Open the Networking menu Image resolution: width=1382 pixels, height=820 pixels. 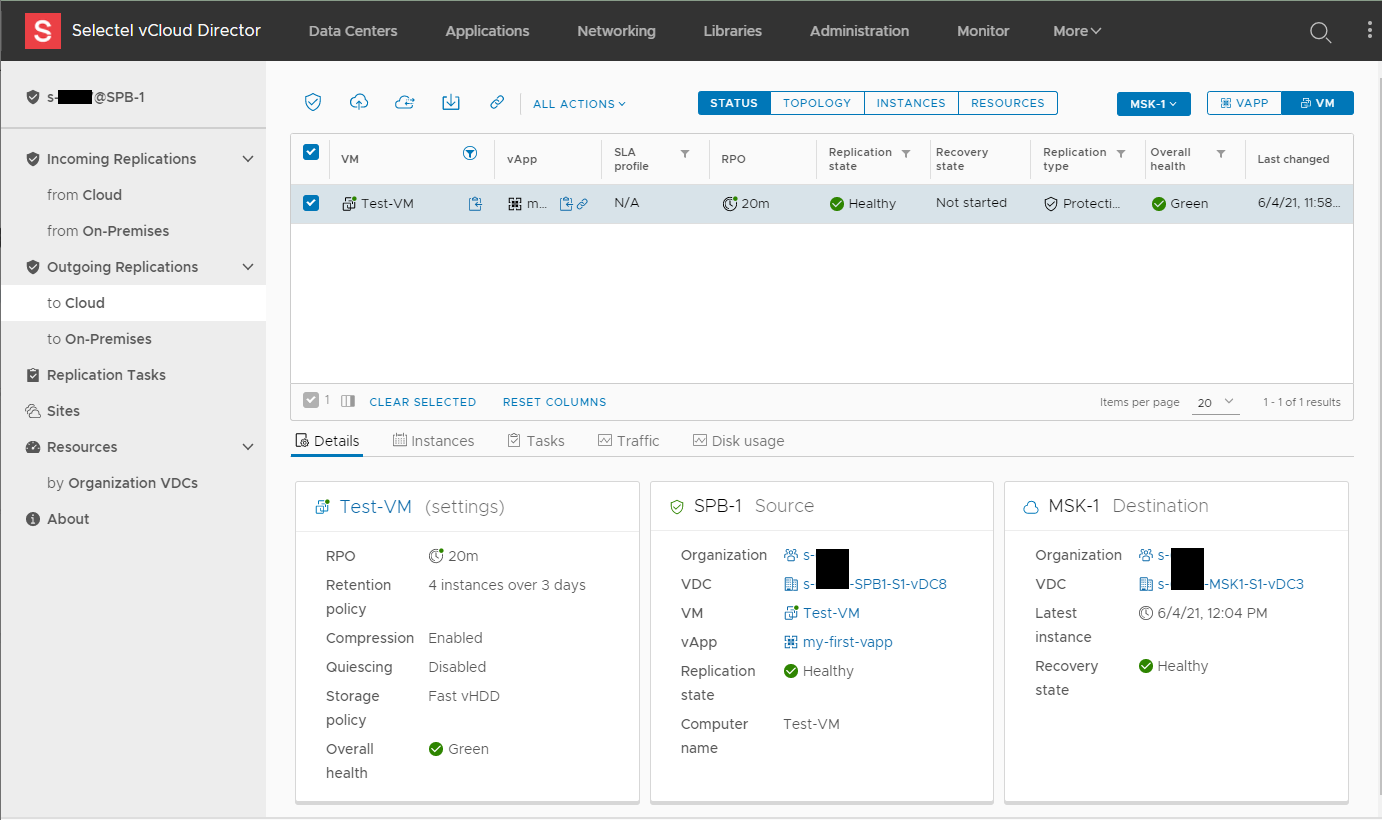click(616, 31)
